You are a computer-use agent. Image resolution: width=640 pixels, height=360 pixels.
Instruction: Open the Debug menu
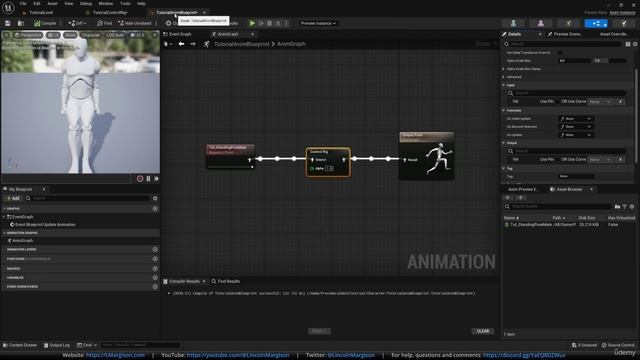pos(86,3)
